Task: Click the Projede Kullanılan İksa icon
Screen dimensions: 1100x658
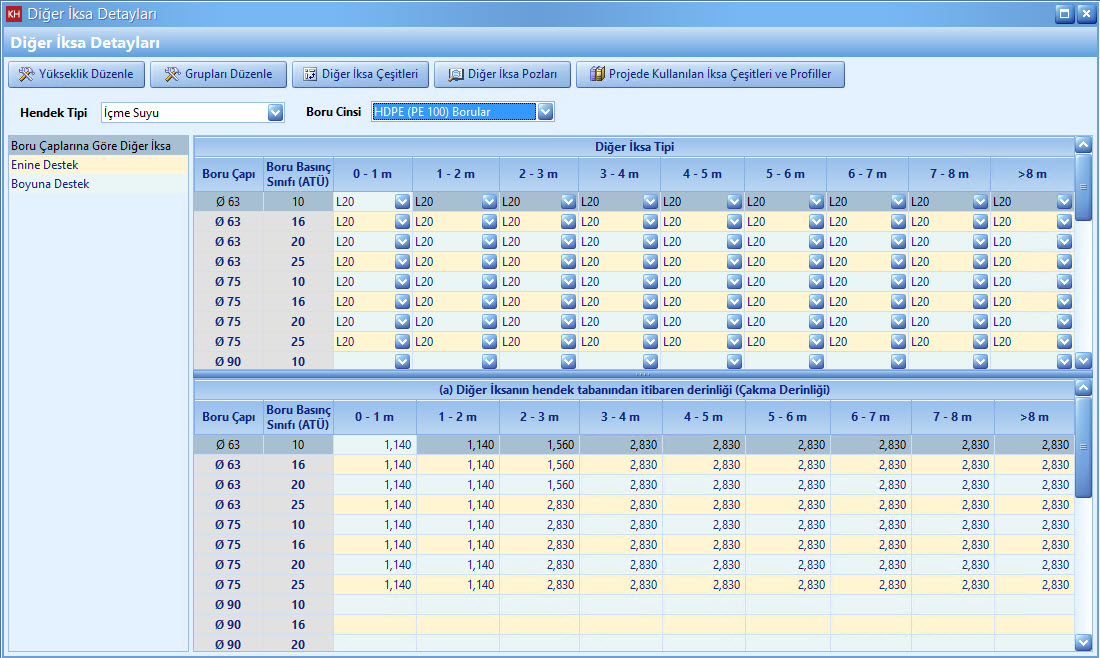Action: (x=597, y=74)
